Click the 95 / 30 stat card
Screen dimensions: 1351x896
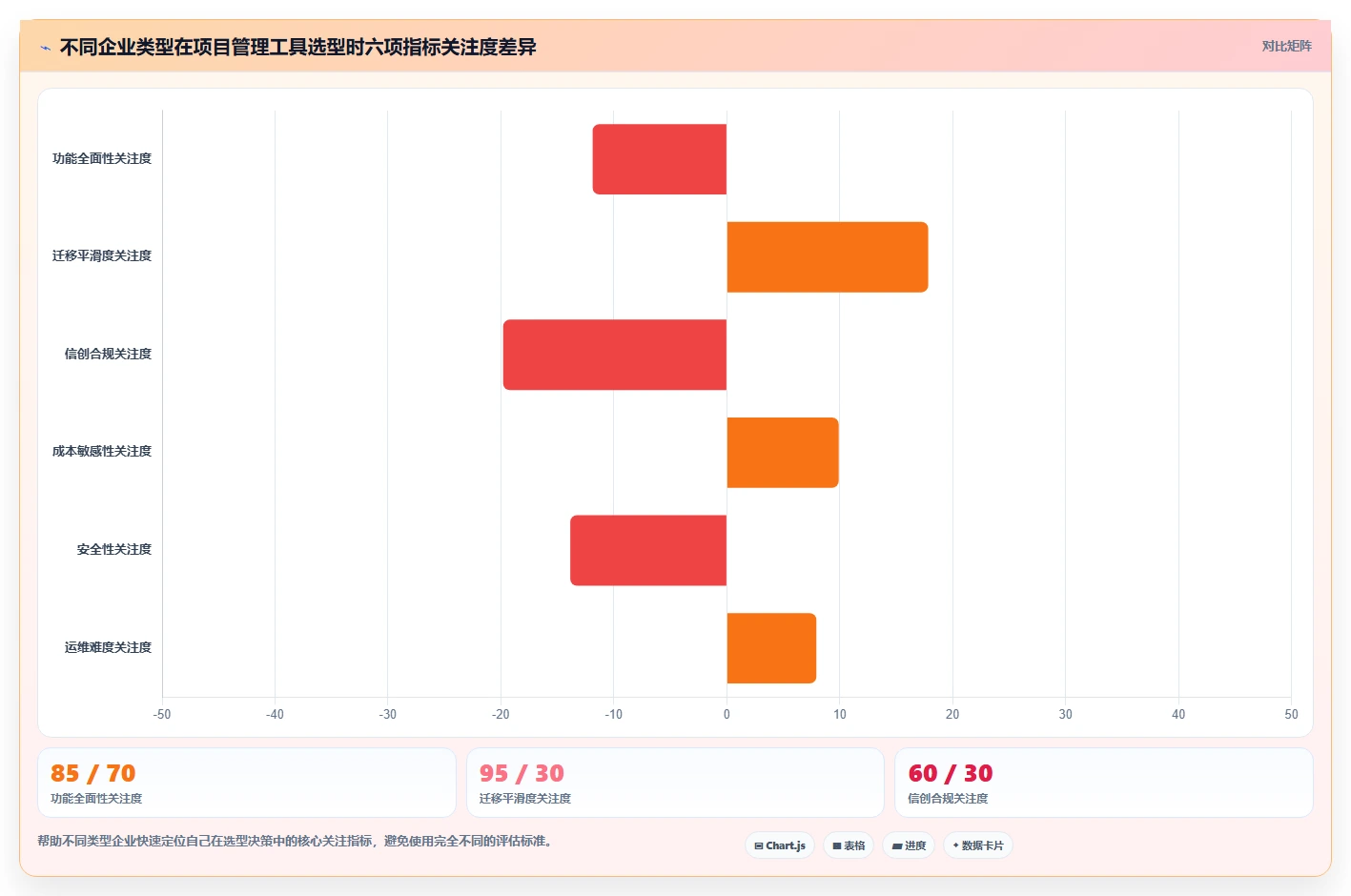pos(675,783)
